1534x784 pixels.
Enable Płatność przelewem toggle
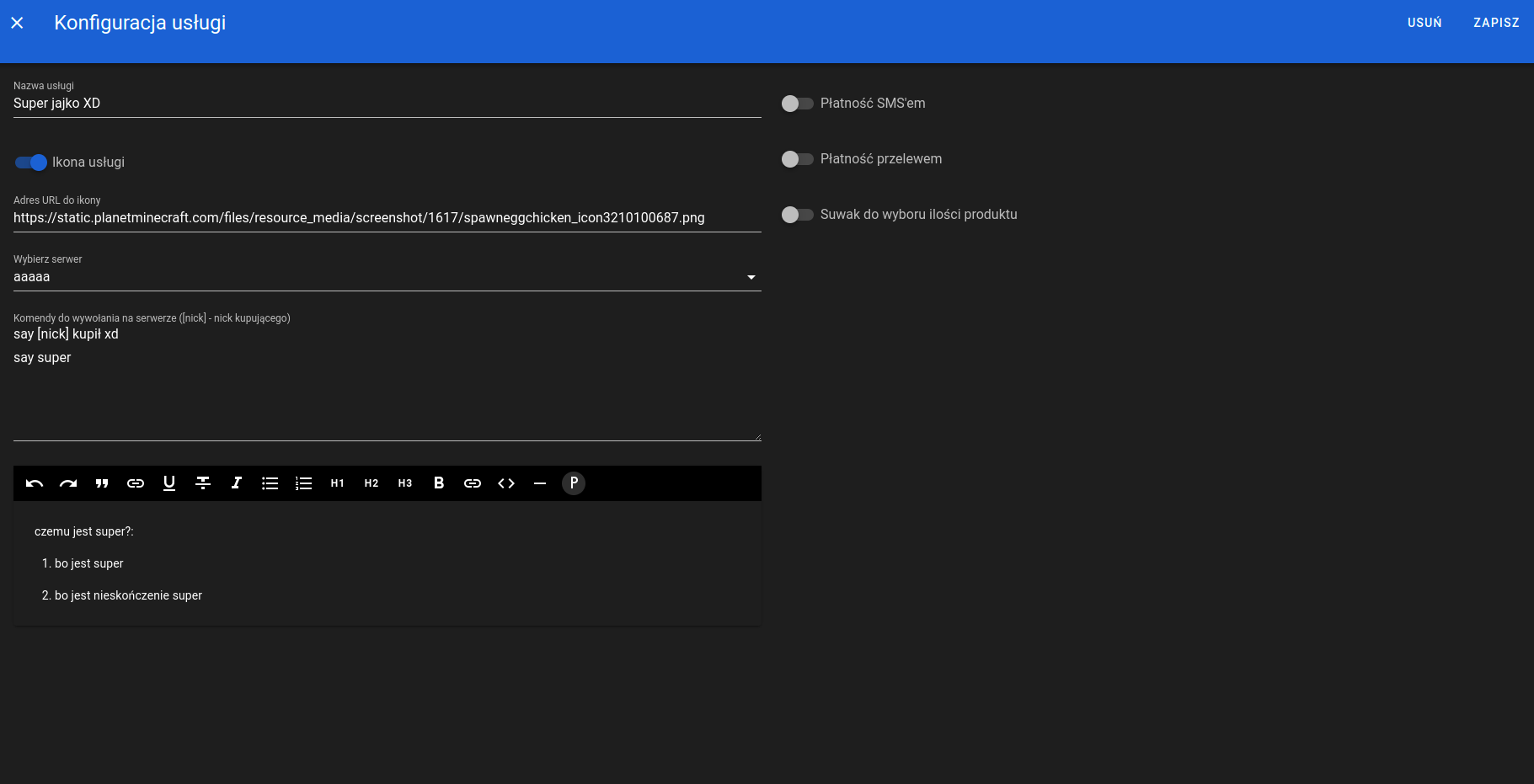click(x=797, y=159)
